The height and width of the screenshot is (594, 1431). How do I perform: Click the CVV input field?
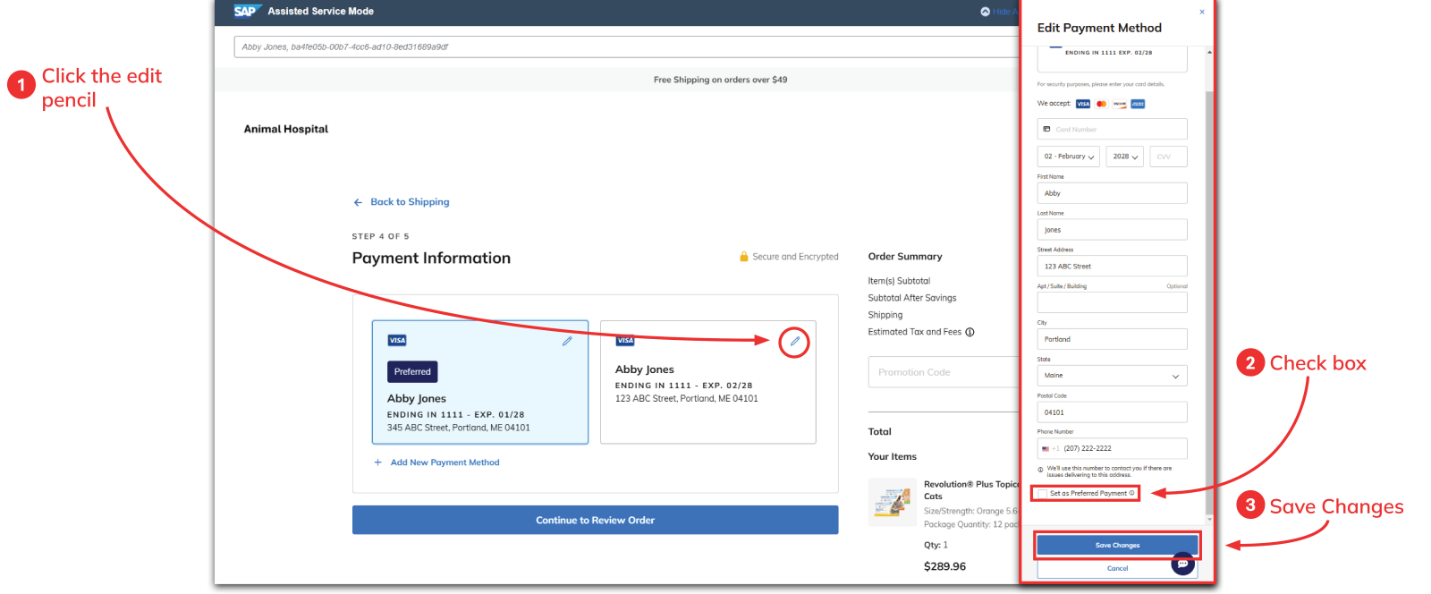pyautogui.click(x=1168, y=157)
